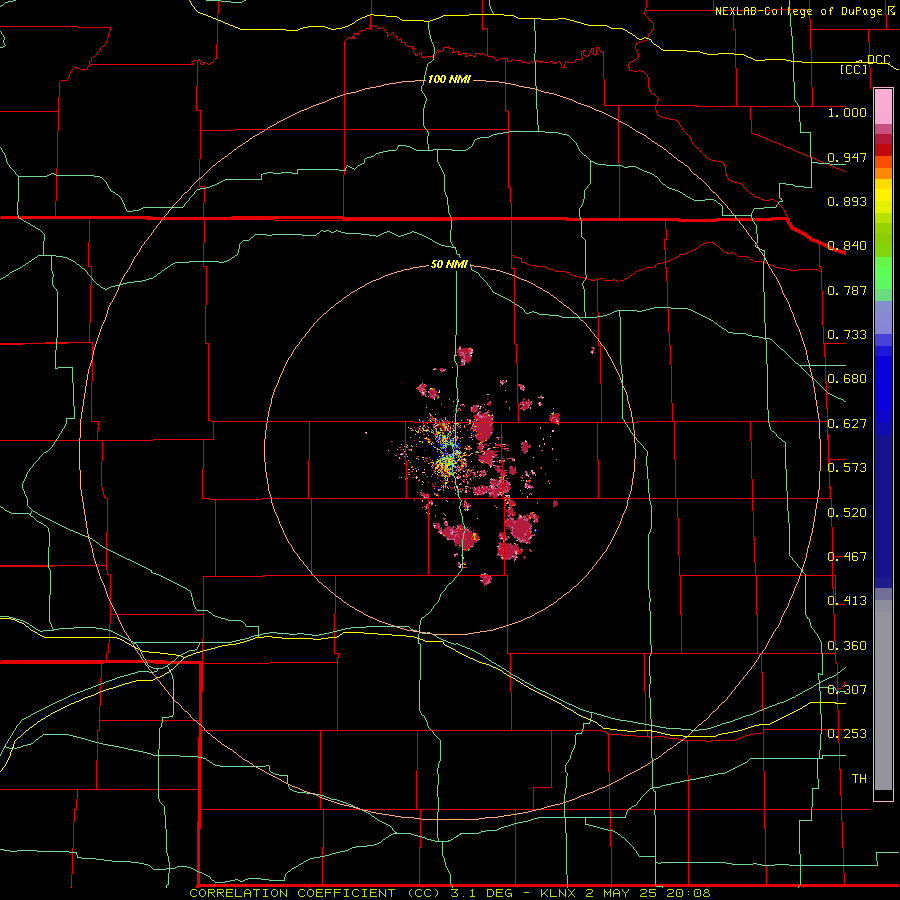Pick the bright green segment of the color bar
900x900 pixels.
883,273
